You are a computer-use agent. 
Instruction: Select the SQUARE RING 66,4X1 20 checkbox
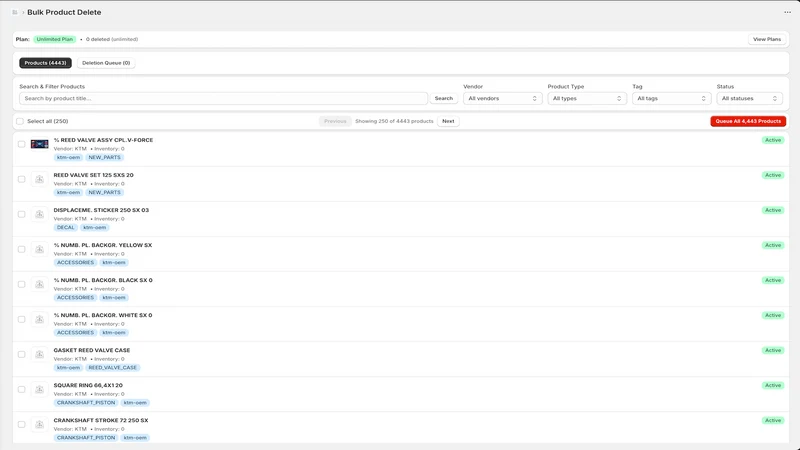pyautogui.click(x=21, y=389)
